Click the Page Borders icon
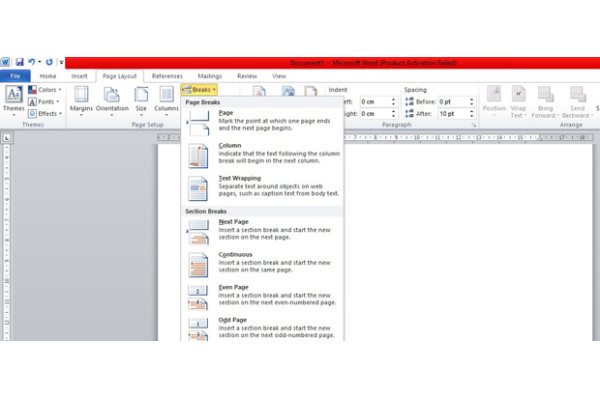 (311, 91)
